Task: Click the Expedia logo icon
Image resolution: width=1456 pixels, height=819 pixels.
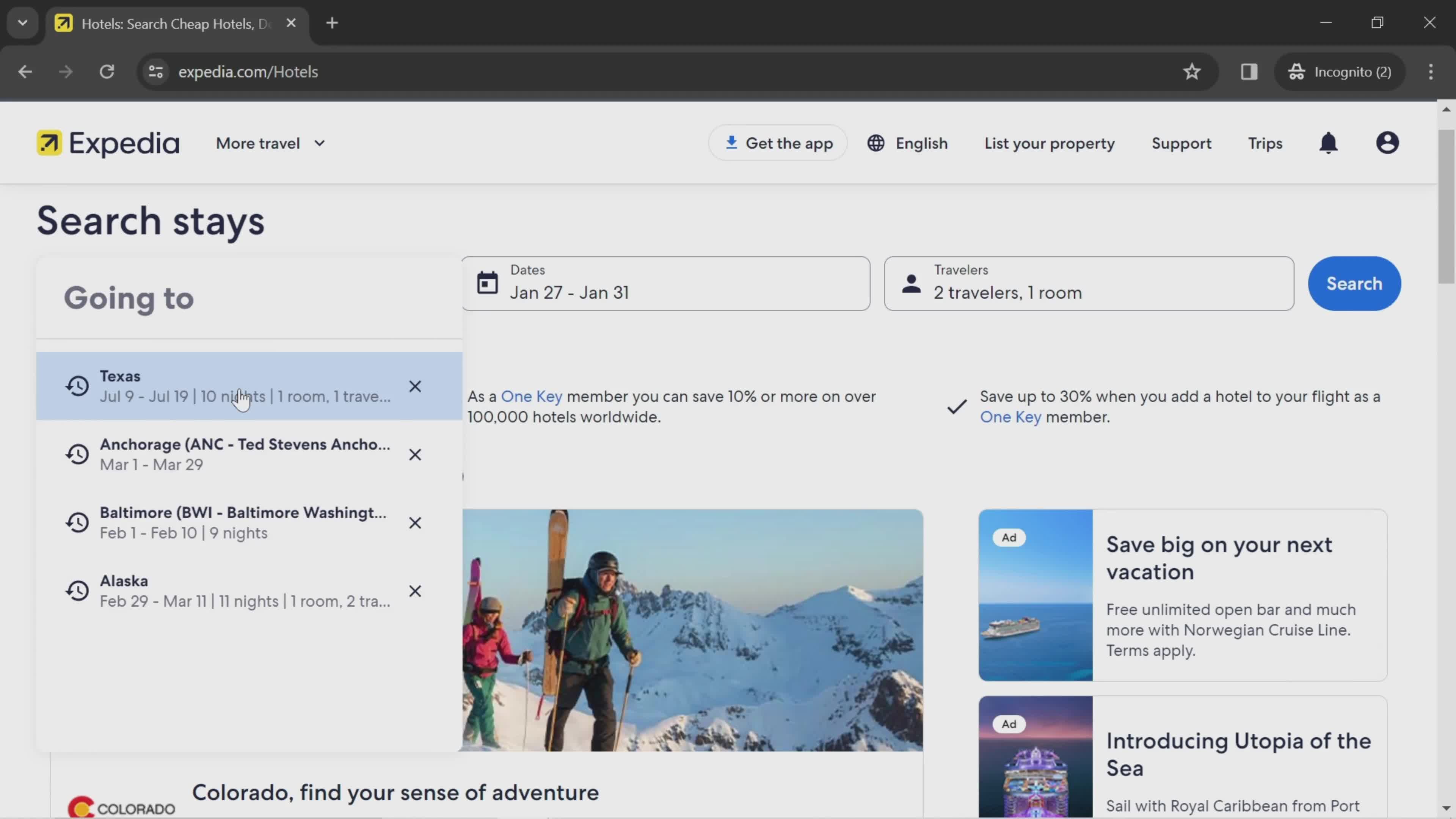Action: coord(49,143)
